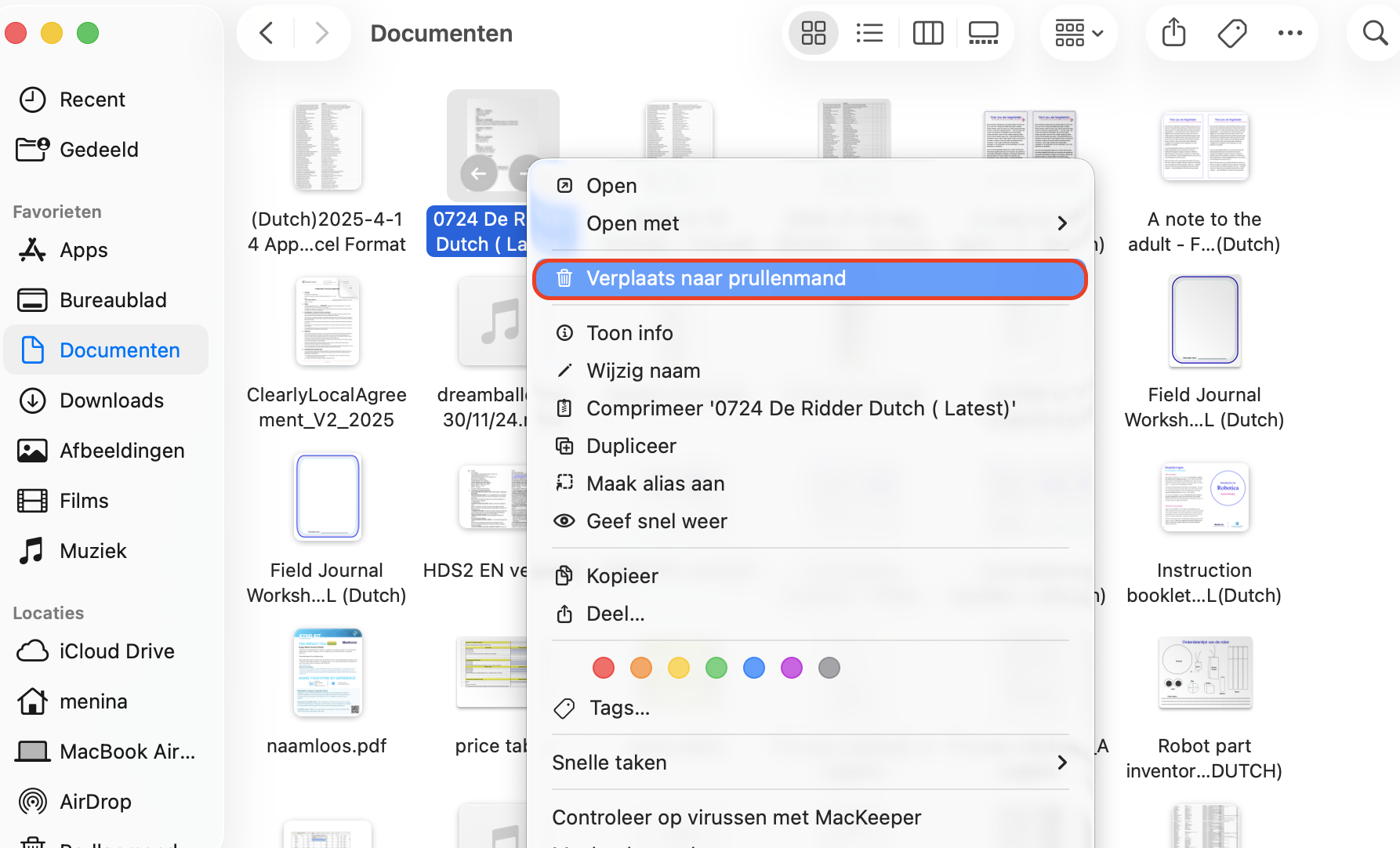The width and height of the screenshot is (1400, 848).
Task: Switch to gallery view
Action: coord(983,33)
